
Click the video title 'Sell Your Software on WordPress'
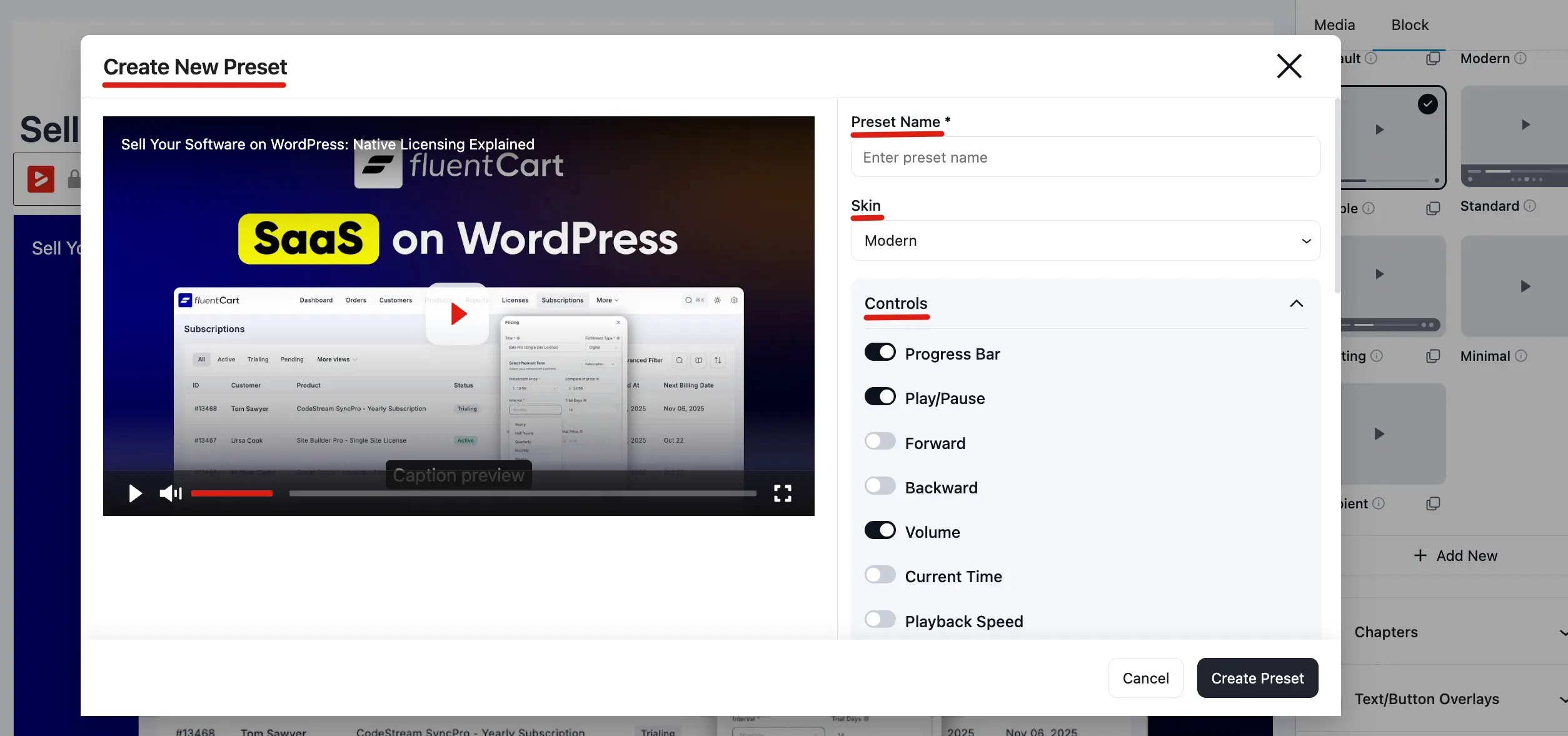pos(234,144)
